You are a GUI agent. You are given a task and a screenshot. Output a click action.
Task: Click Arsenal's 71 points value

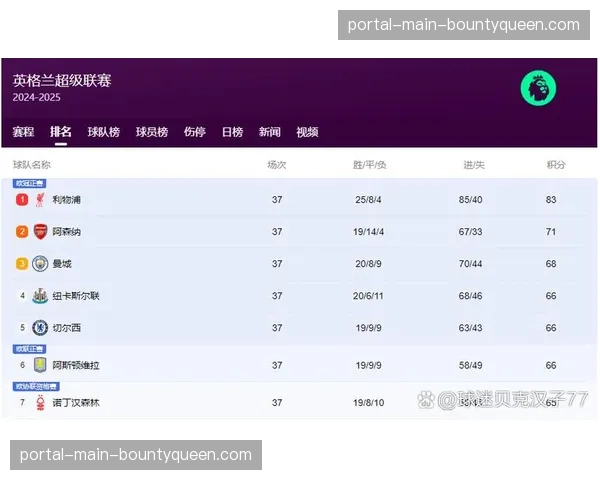pyautogui.click(x=551, y=232)
